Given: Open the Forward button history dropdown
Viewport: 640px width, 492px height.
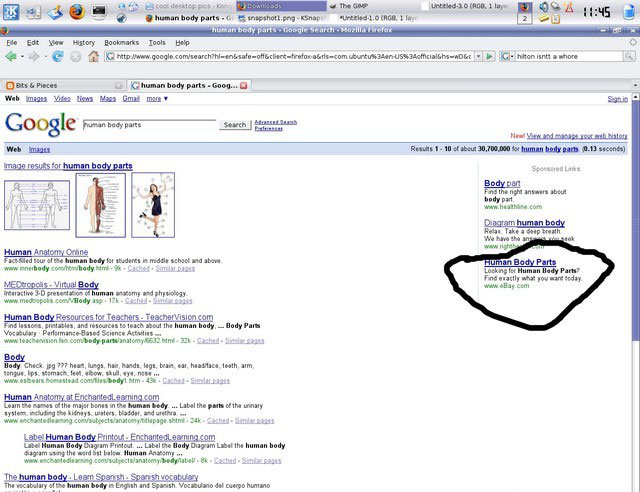Looking at the screenshot, I should (x=45, y=56).
